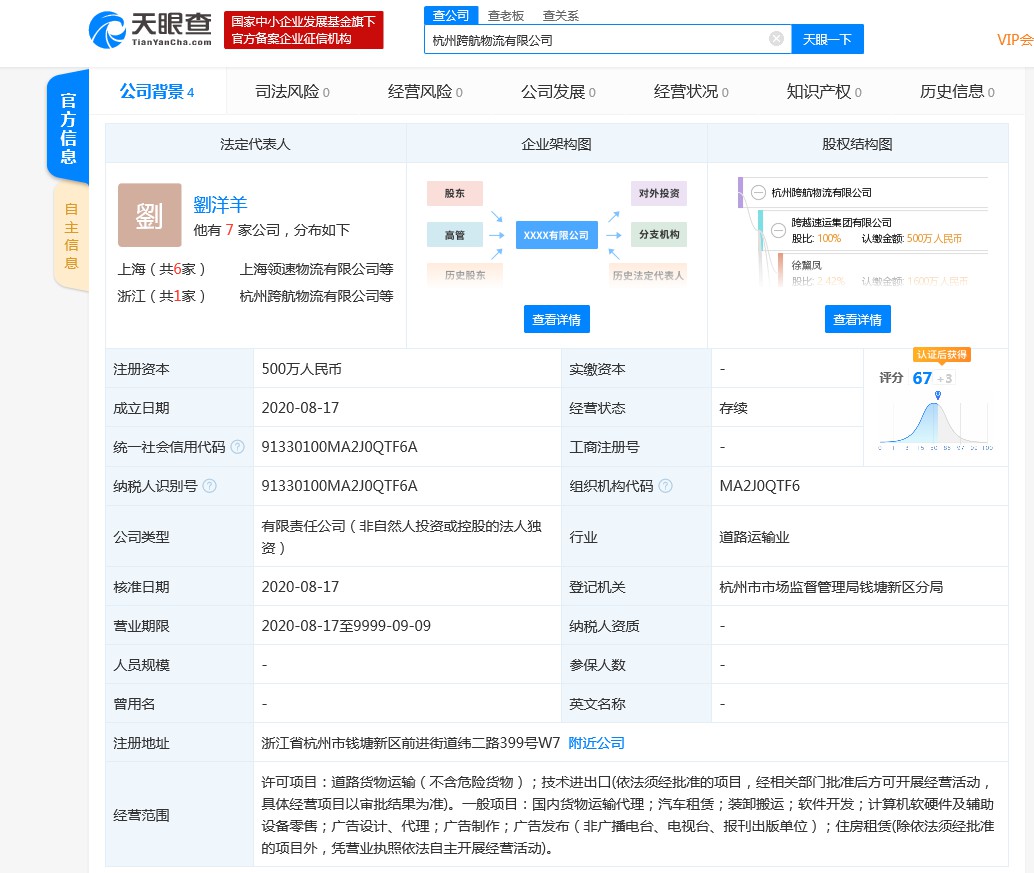The height and width of the screenshot is (873, 1034).
Task: Click 上海（共6家）region text
Action: (162, 269)
